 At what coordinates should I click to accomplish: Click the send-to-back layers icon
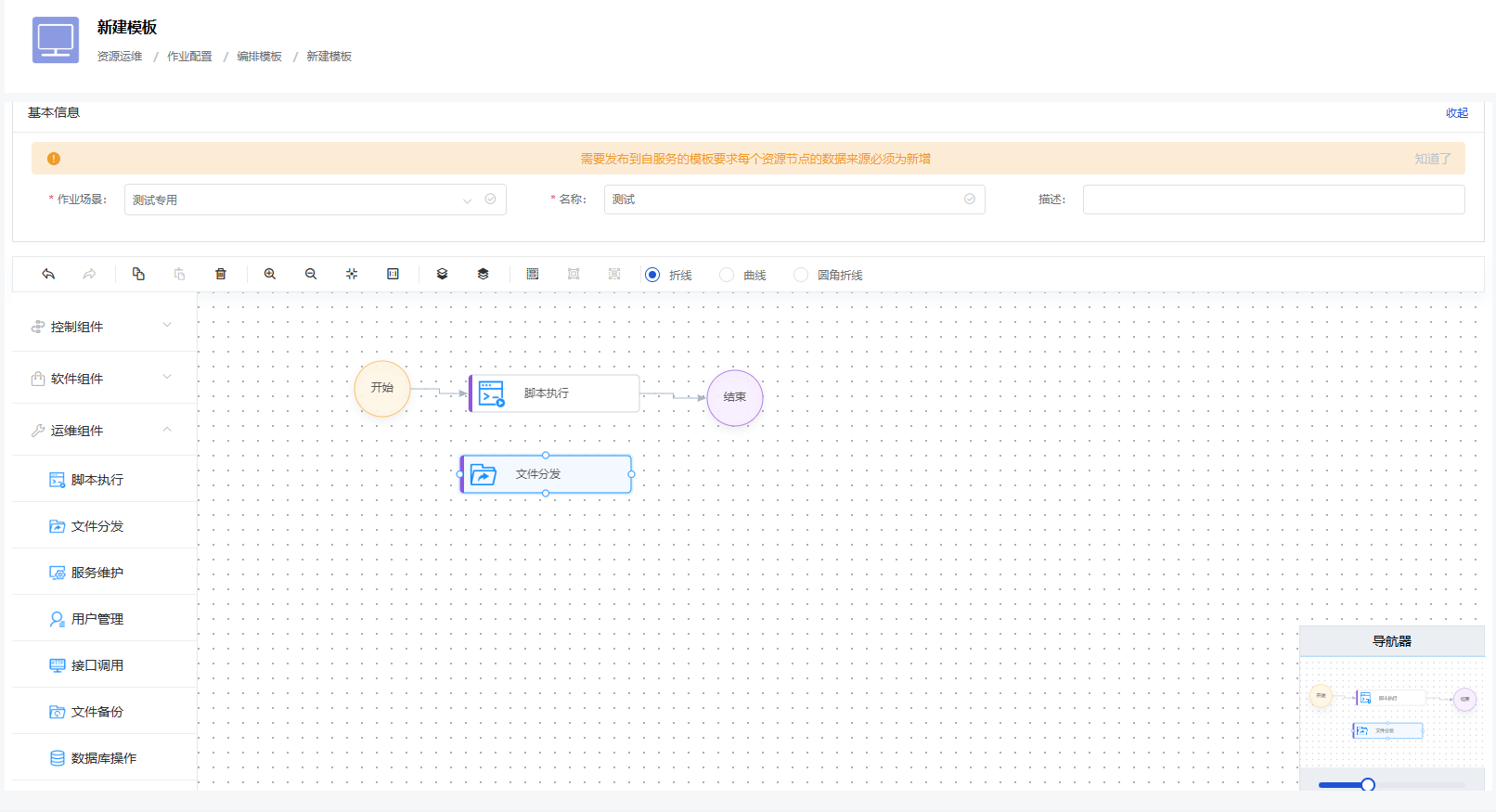442,274
